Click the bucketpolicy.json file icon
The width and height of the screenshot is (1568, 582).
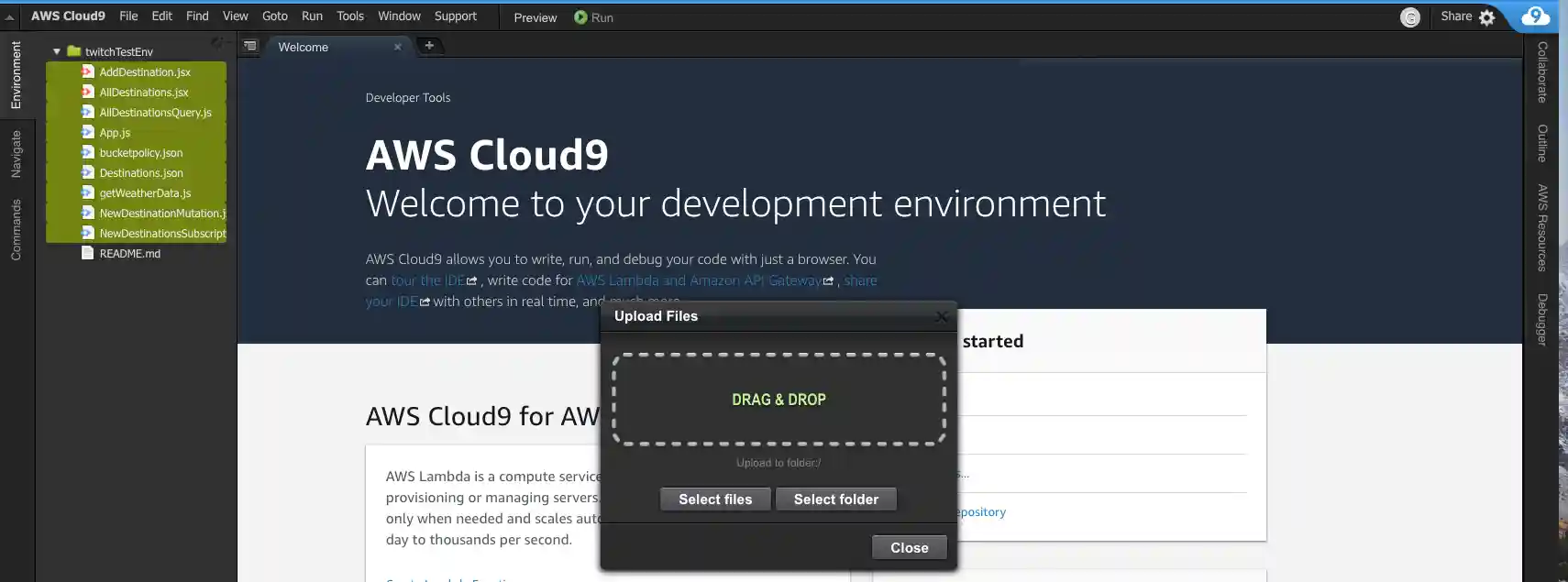click(x=88, y=152)
